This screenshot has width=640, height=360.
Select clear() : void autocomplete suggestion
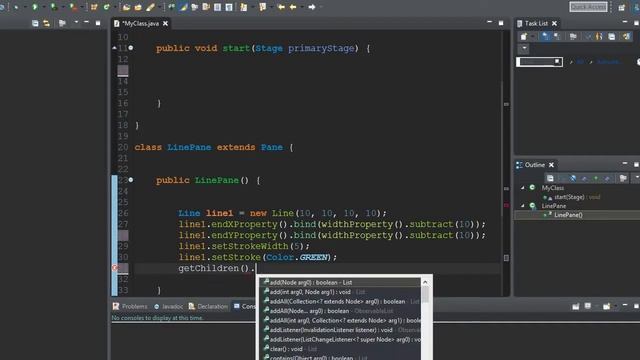point(340,349)
